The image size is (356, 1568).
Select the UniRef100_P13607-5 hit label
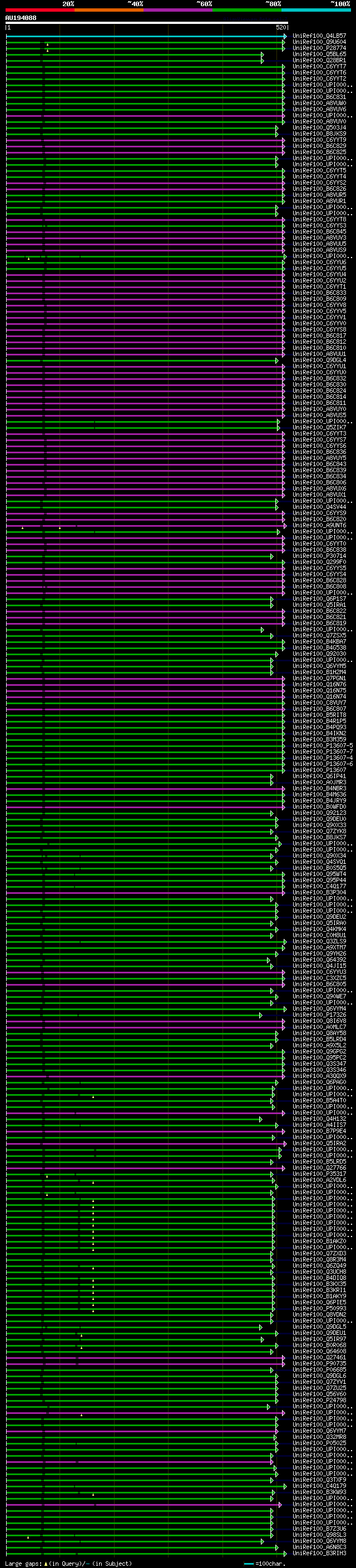[323, 746]
